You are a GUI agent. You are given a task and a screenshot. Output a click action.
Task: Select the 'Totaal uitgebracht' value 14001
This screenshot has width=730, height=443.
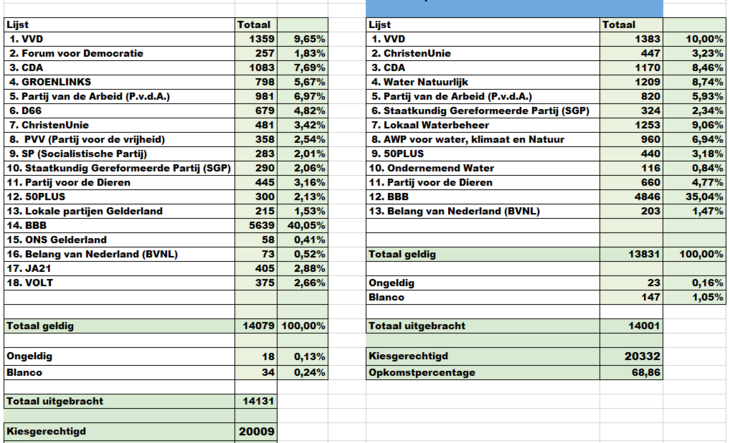[x=631, y=326]
